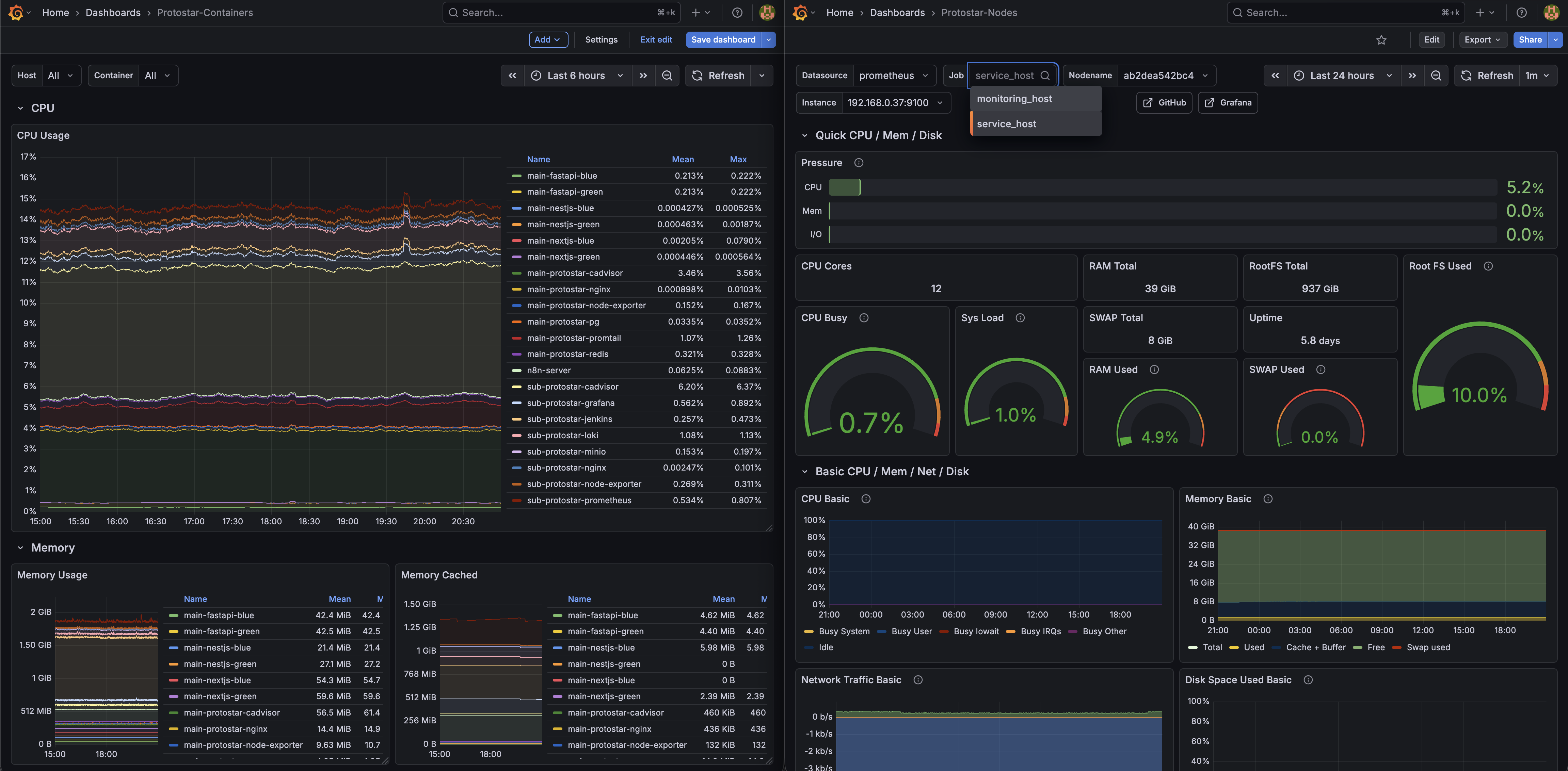The image size is (1568, 771).
Task: Star the Protostar-Nodes dashboard
Action: point(1381,40)
